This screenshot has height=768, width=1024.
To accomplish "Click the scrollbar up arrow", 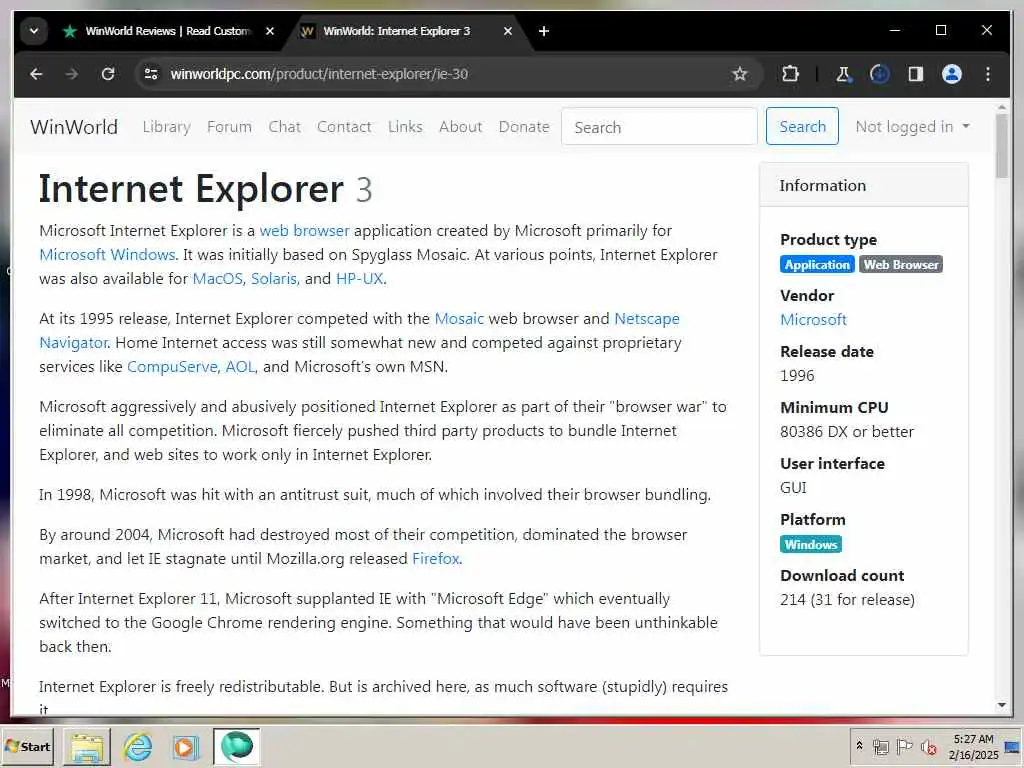I will point(1002,107).
